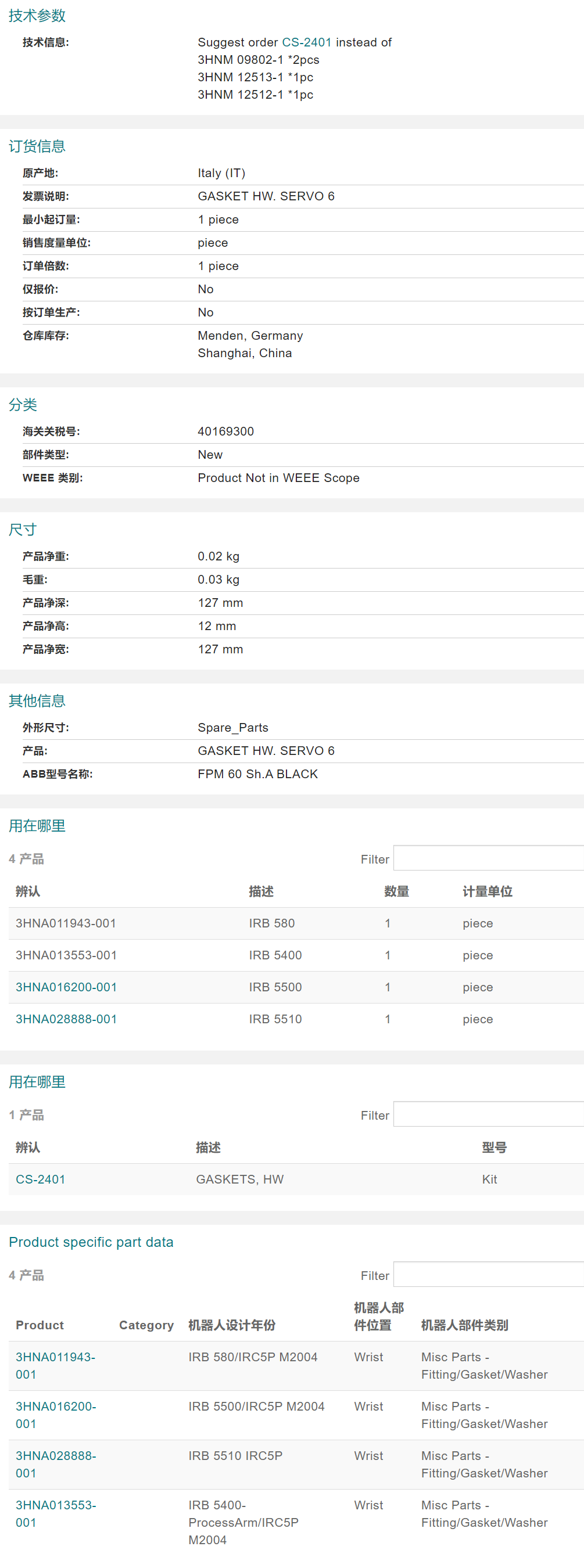Open 3HNA016200-001 link beside IRB 5500/IRC5P M2004
This screenshot has height=1568, width=584.
pyautogui.click(x=55, y=1414)
